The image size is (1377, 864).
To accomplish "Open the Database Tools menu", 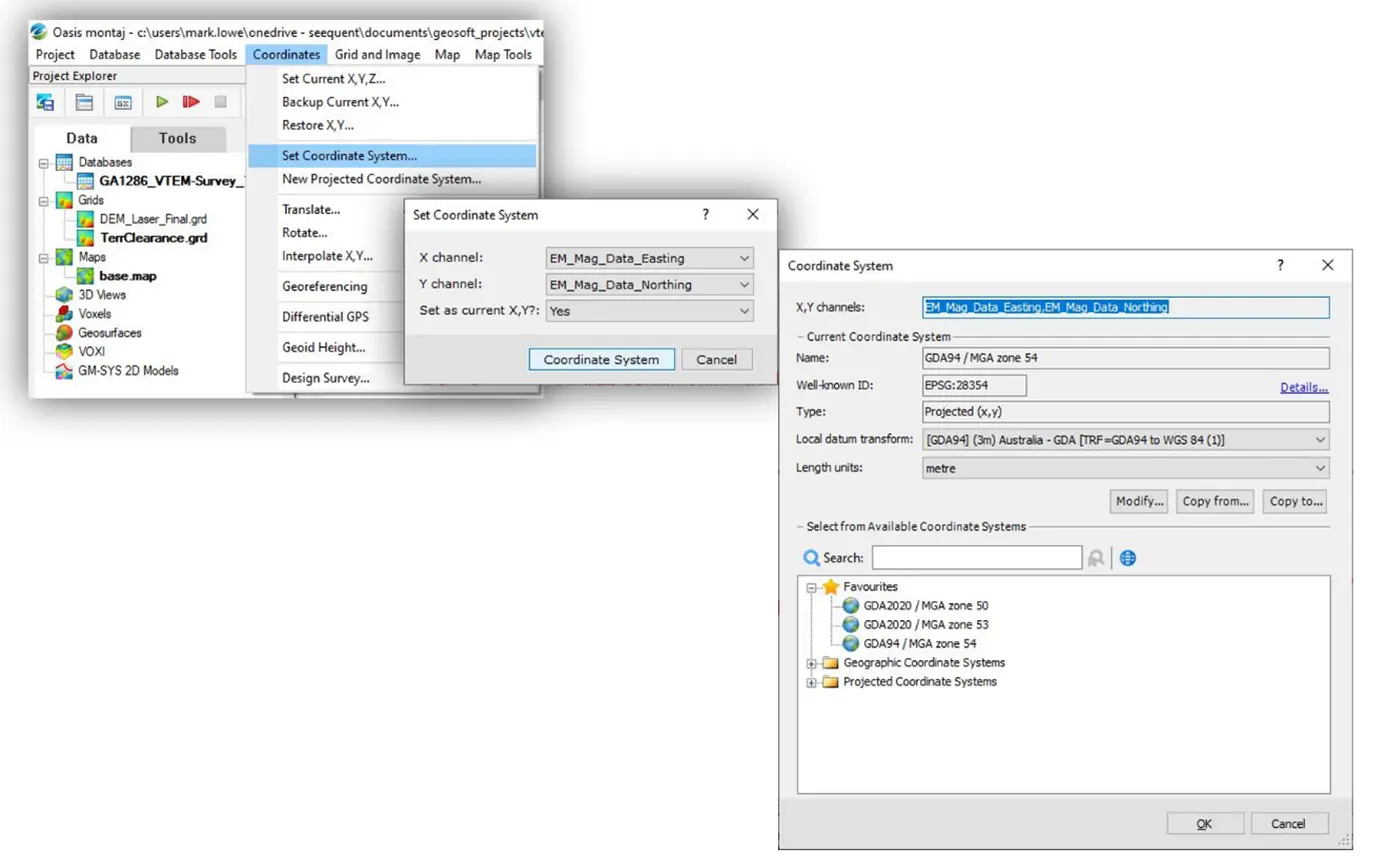I will 196,55.
